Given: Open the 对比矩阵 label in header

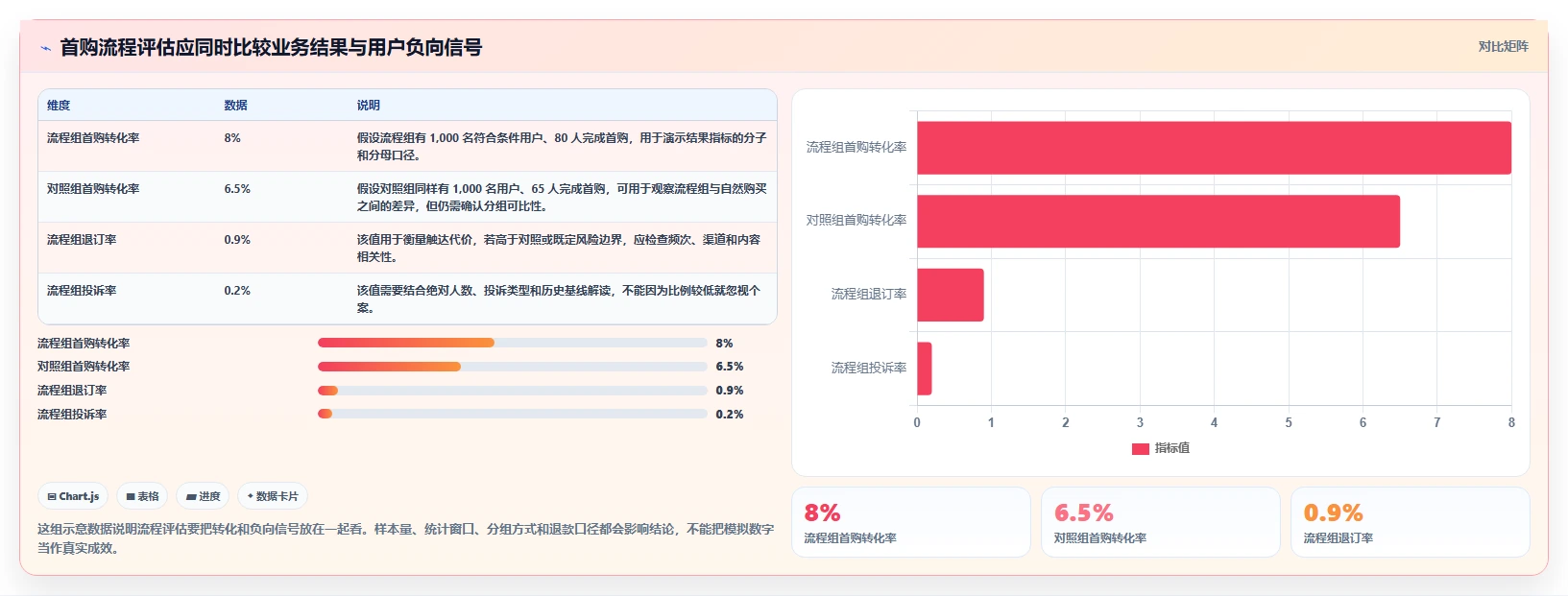Looking at the screenshot, I should [1503, 46].
